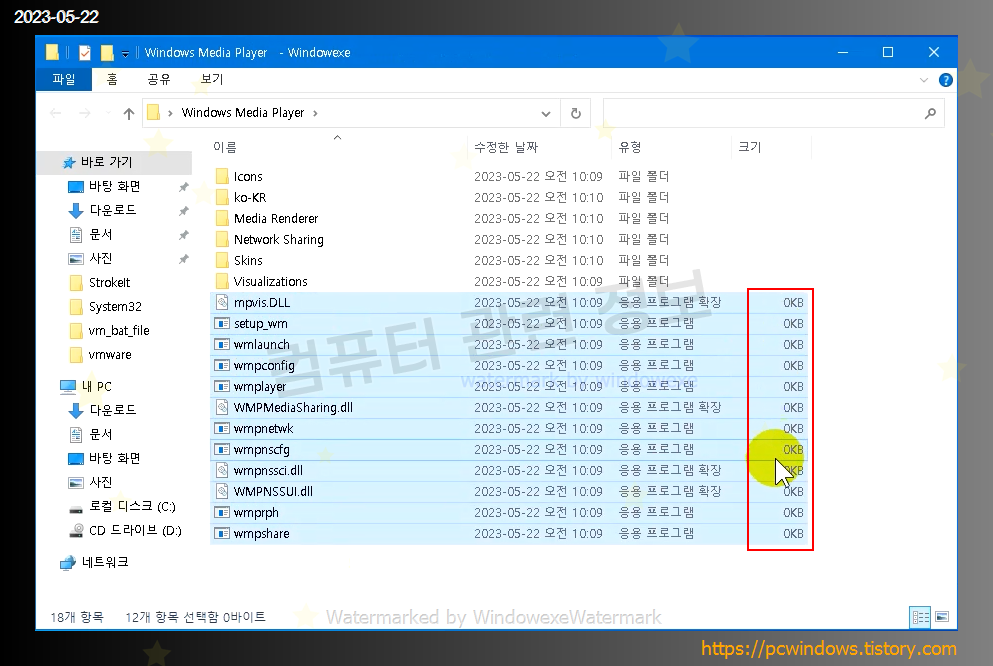Image resolution: width=993 pixels, height=666 pixels.
Task: Click the folder icon in title bar
Action: (53, 53)
